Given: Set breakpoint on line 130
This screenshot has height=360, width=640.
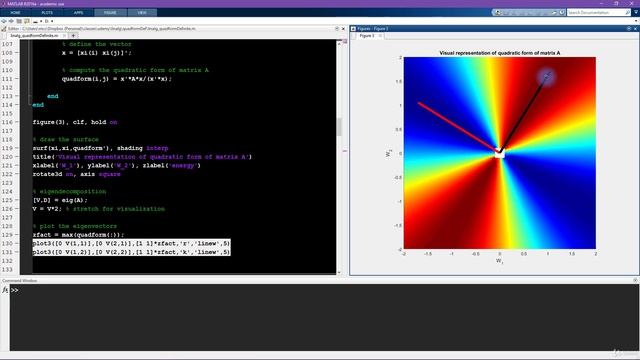Looking at the screenshot, I should 17,244.
